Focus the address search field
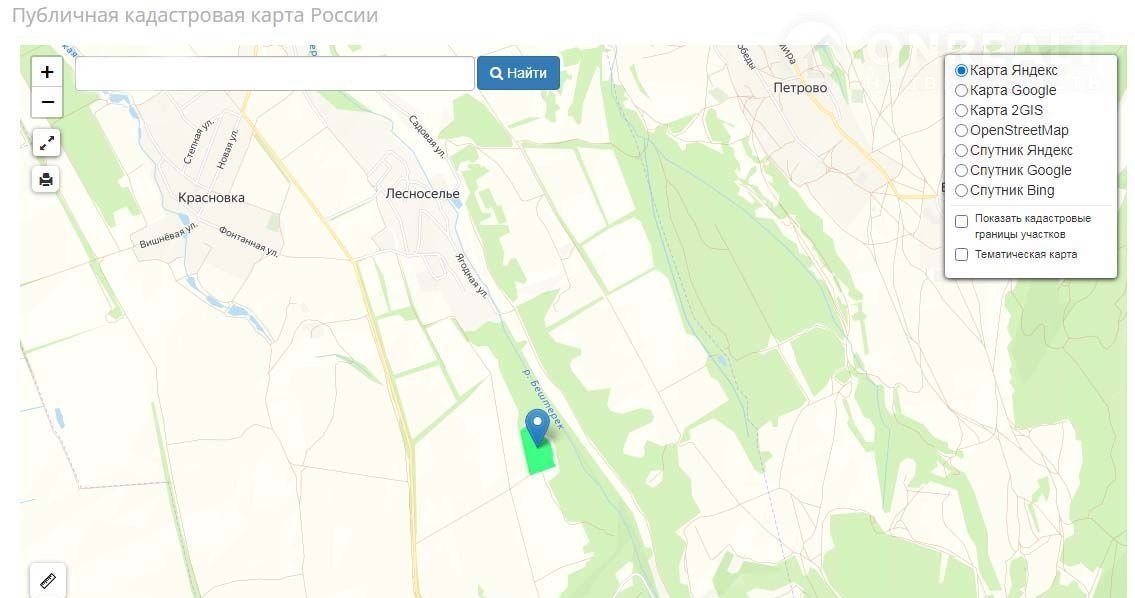1135x598 pixels. tap(275, 73)
